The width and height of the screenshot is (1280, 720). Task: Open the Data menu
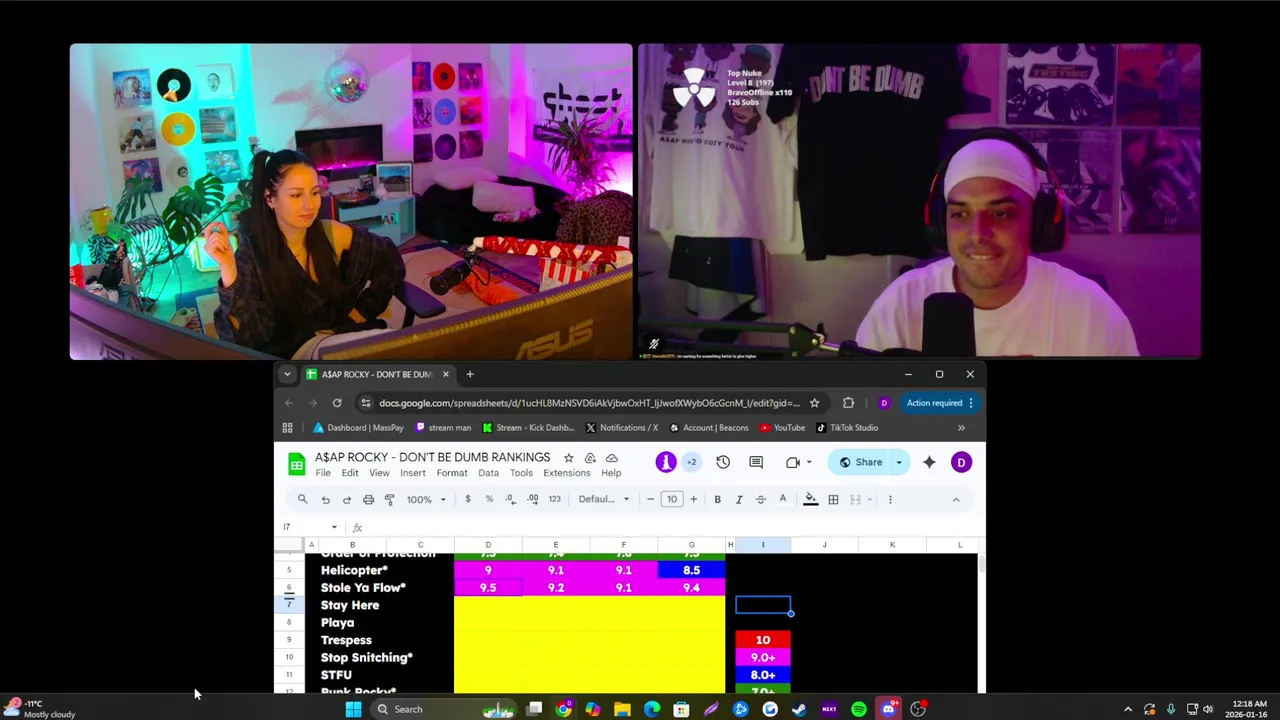tap(488, 473)
